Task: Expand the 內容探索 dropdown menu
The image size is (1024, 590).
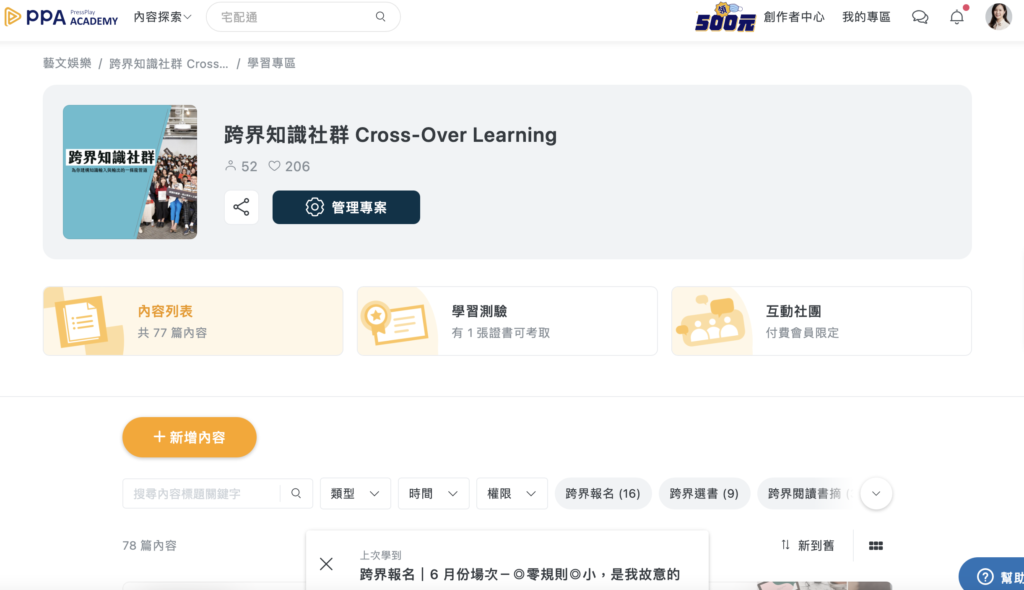Action: [x=162, y=17]
